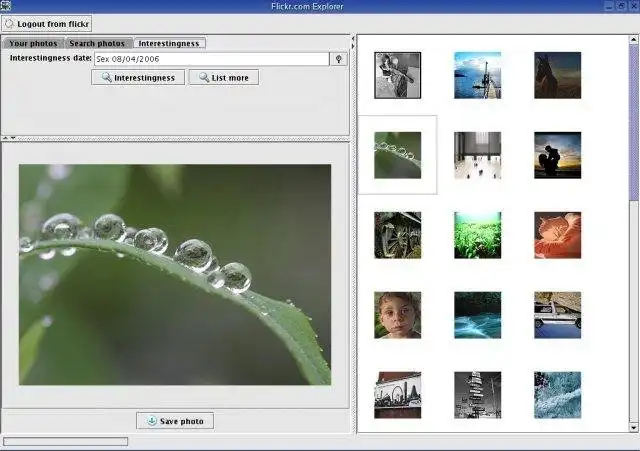Click the vertical scrollbar thumb of thumbnails
Image resolution: width=640 pixels, height=451 pixels.
click(x=633, y=122)
